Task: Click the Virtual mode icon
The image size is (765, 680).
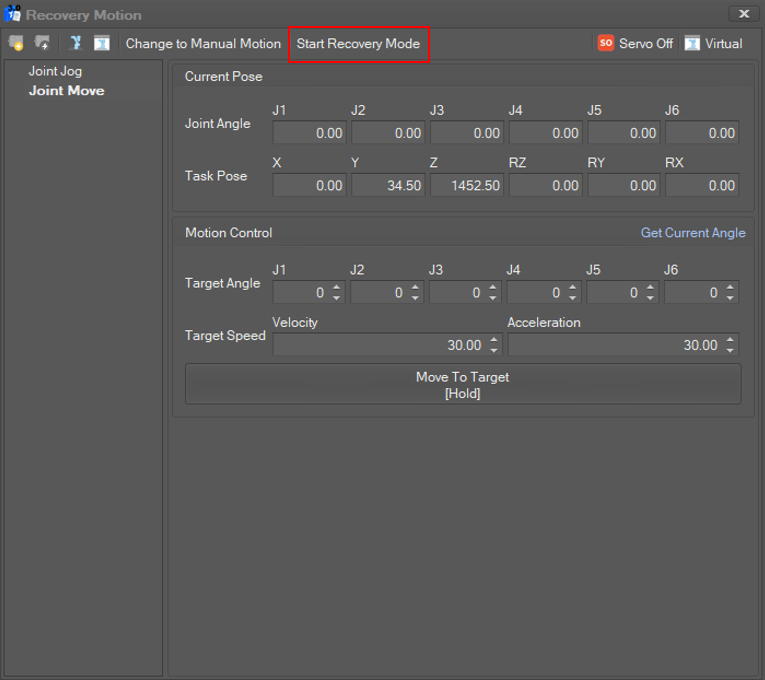Action: (x=692, y=43)
